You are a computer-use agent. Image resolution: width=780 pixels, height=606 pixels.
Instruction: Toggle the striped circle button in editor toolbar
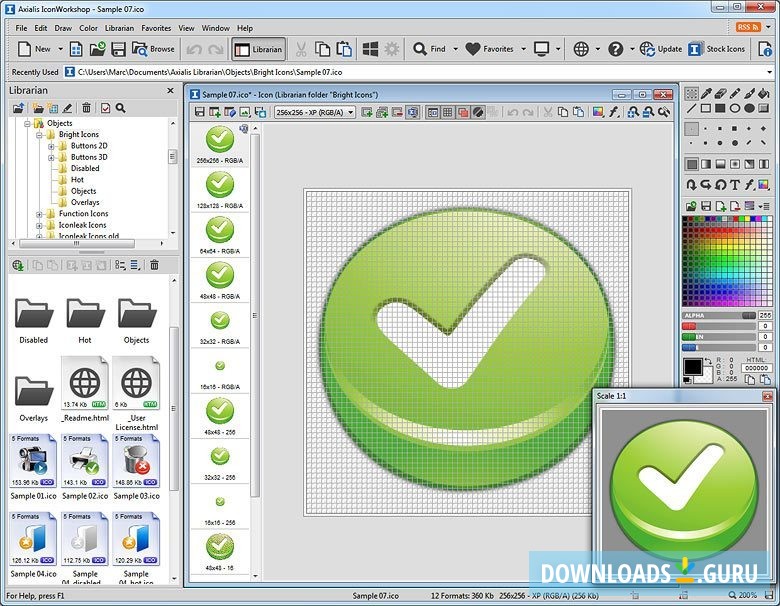tap(478, 112)
